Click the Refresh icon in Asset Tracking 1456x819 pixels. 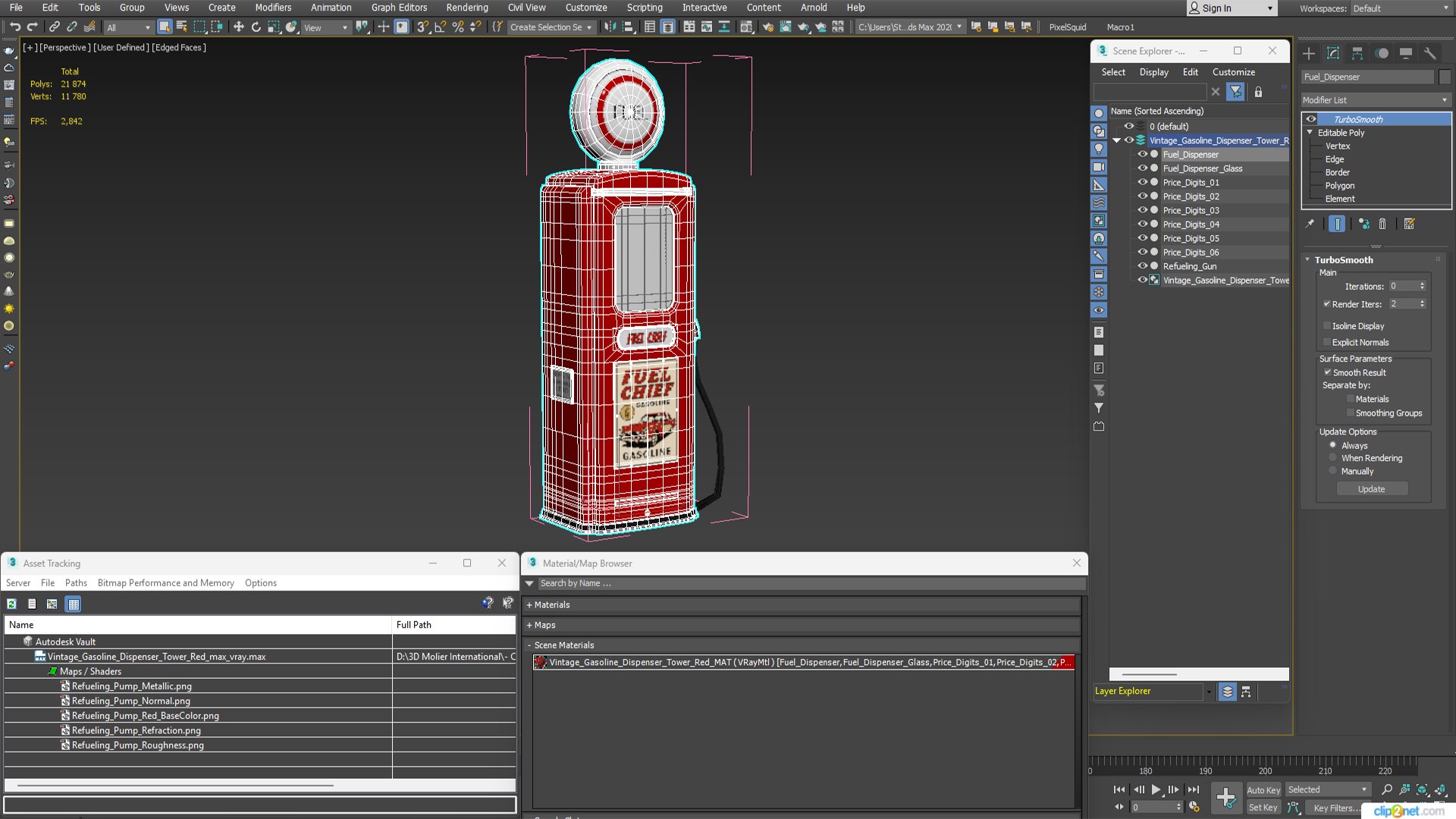tap(11, 604)
